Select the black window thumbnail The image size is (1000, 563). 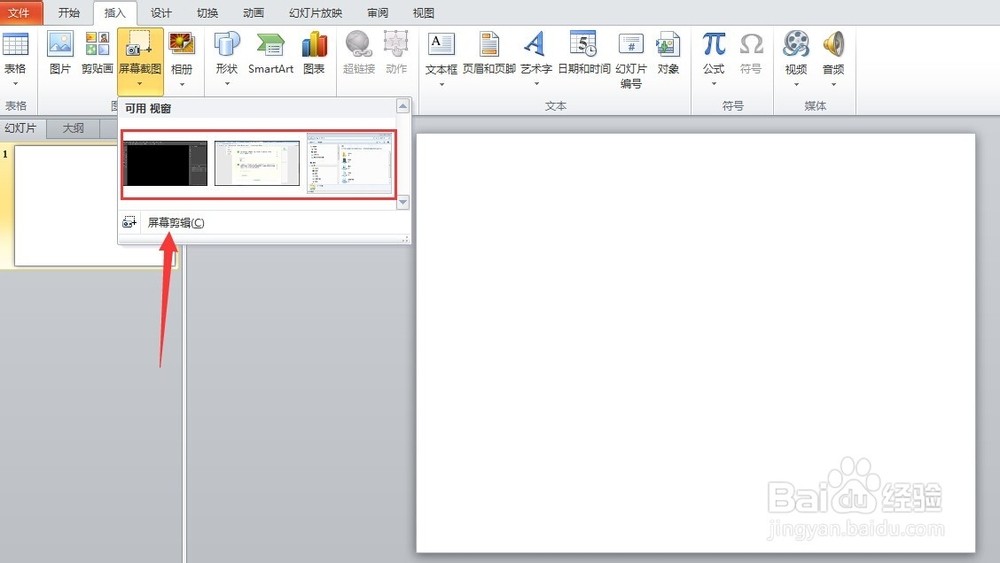pos(165,164)
